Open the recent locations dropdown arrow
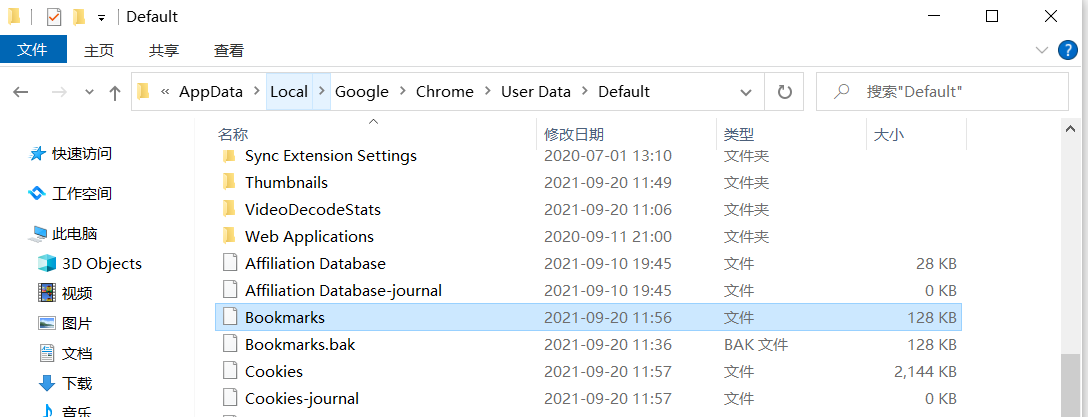 click(89, 92)
